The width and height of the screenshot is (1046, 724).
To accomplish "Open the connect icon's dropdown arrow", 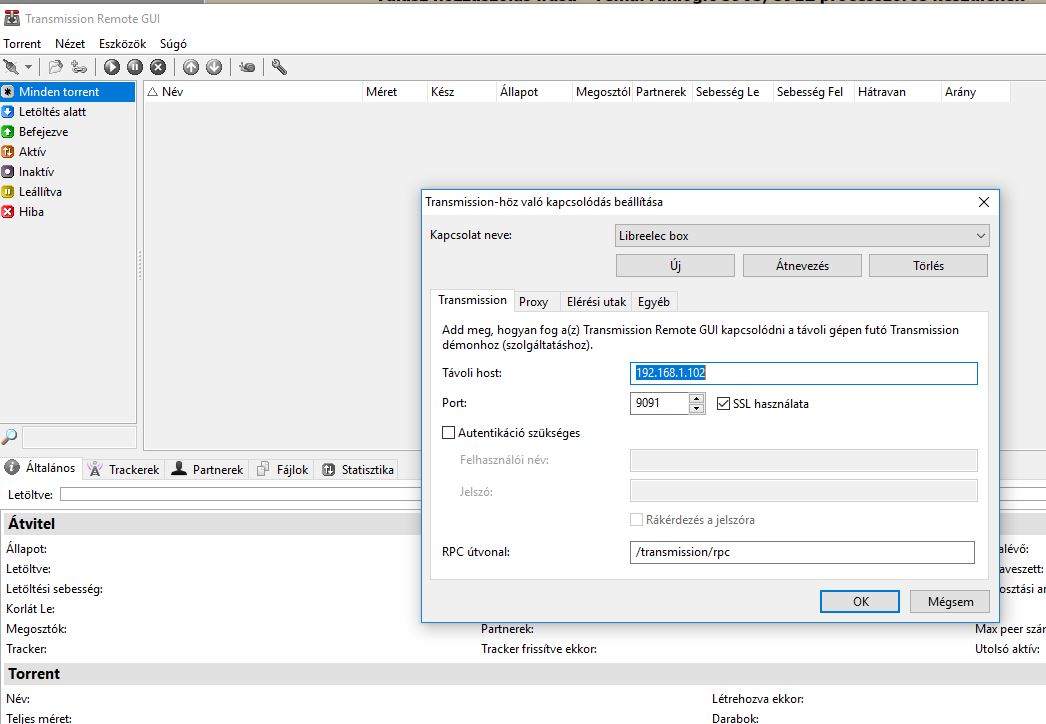I will [28, 67].
